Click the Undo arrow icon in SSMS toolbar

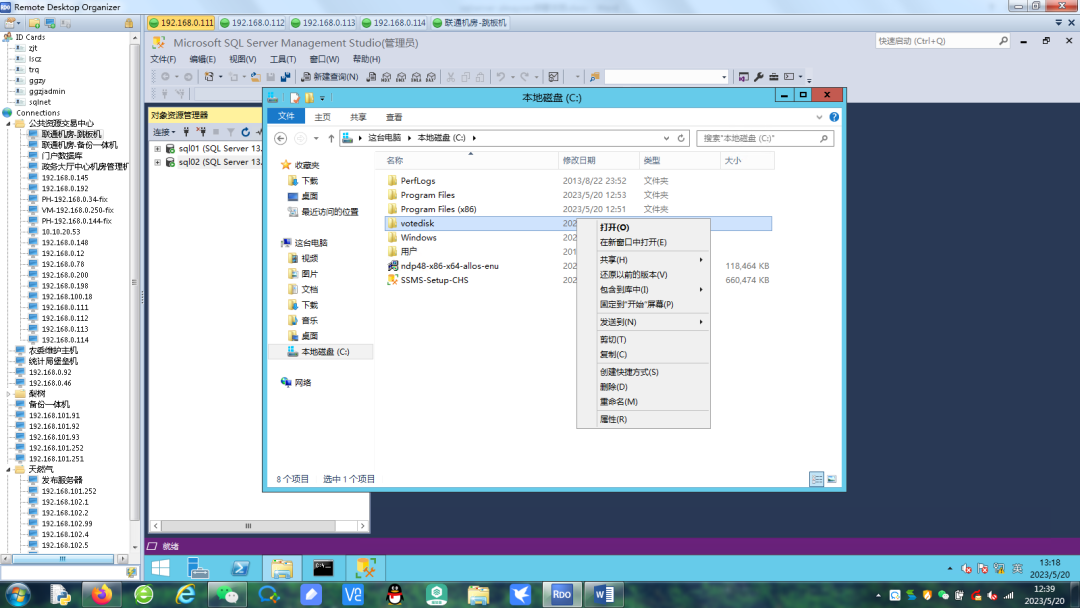coord(501,76)
